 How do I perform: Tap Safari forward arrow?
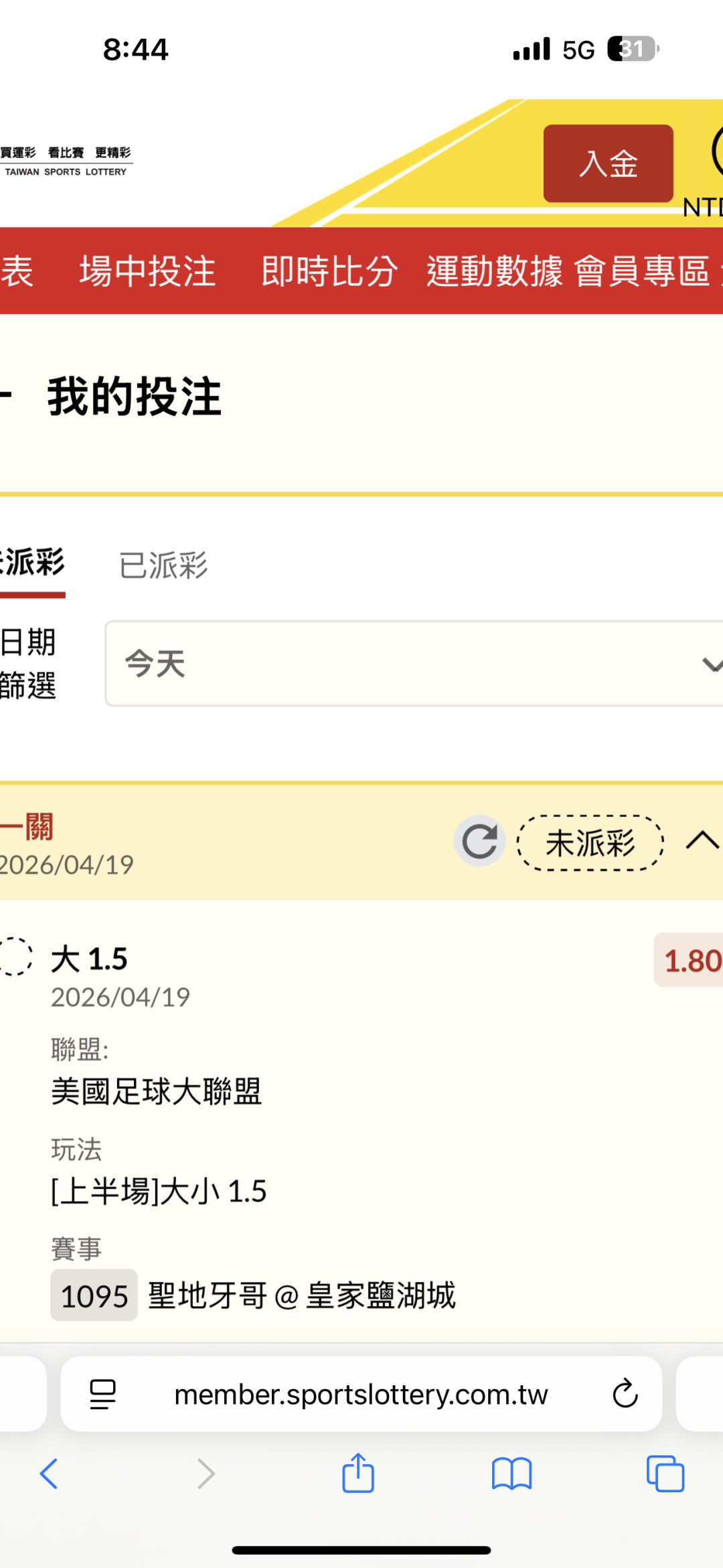coord(206,1474)
